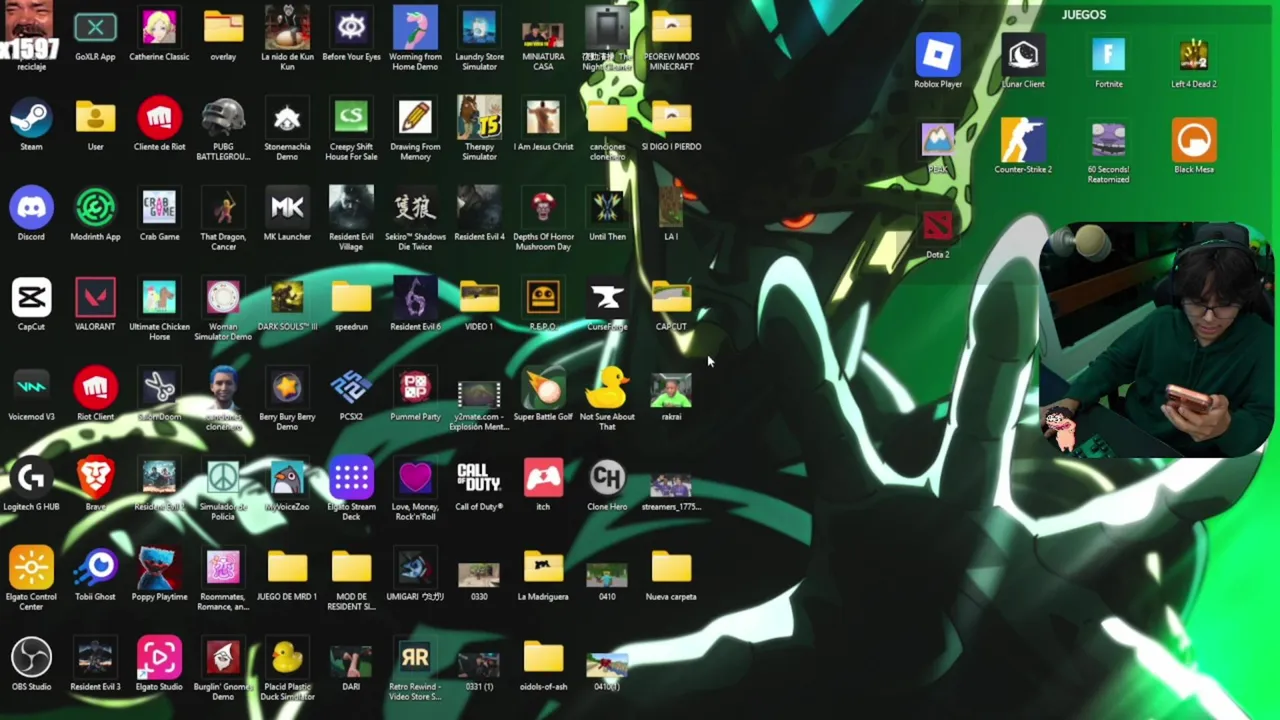Viewport: 1280px width, 720px height.
Task: Open Nueva carpeta folder
Action: [x=671, y=568]
